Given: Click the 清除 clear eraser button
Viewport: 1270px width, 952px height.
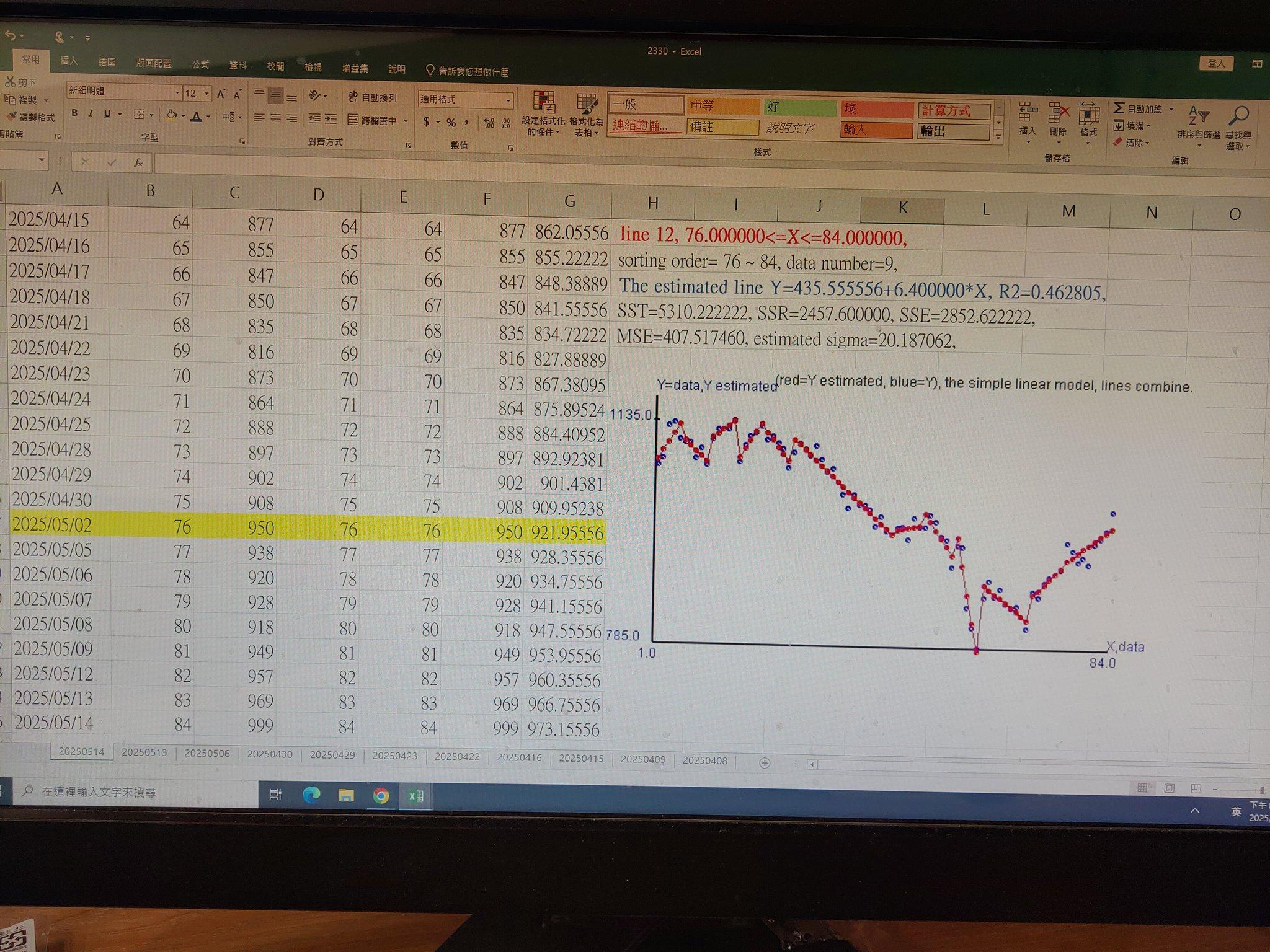Looking at the screenshot, I should [x=1131, y=143].
